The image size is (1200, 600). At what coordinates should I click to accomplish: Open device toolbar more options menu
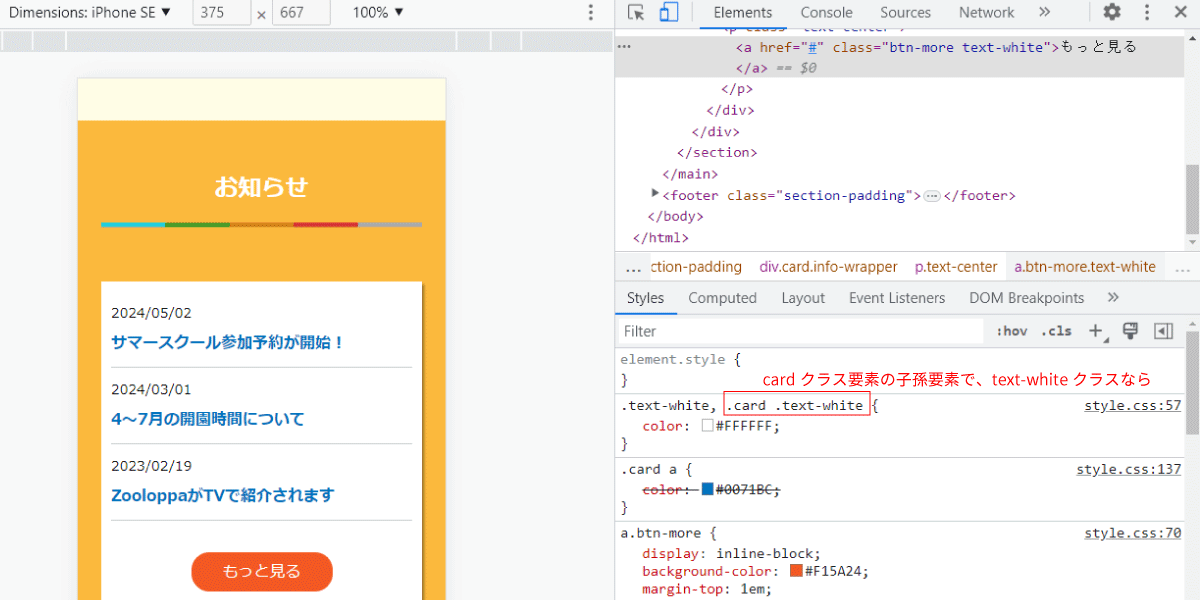[x=591, y=12]
